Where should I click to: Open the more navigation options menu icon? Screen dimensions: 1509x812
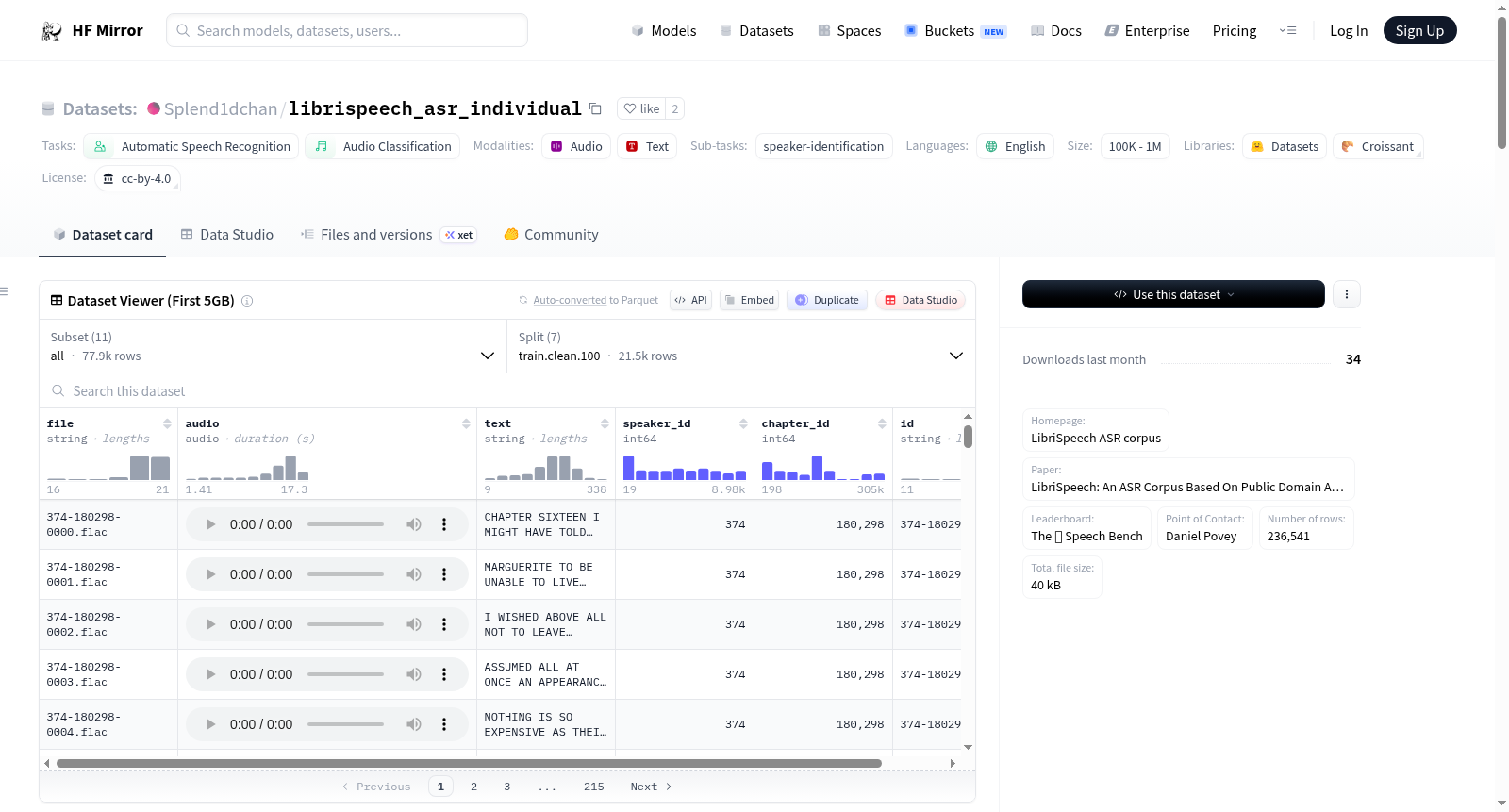coord(1287,30)
